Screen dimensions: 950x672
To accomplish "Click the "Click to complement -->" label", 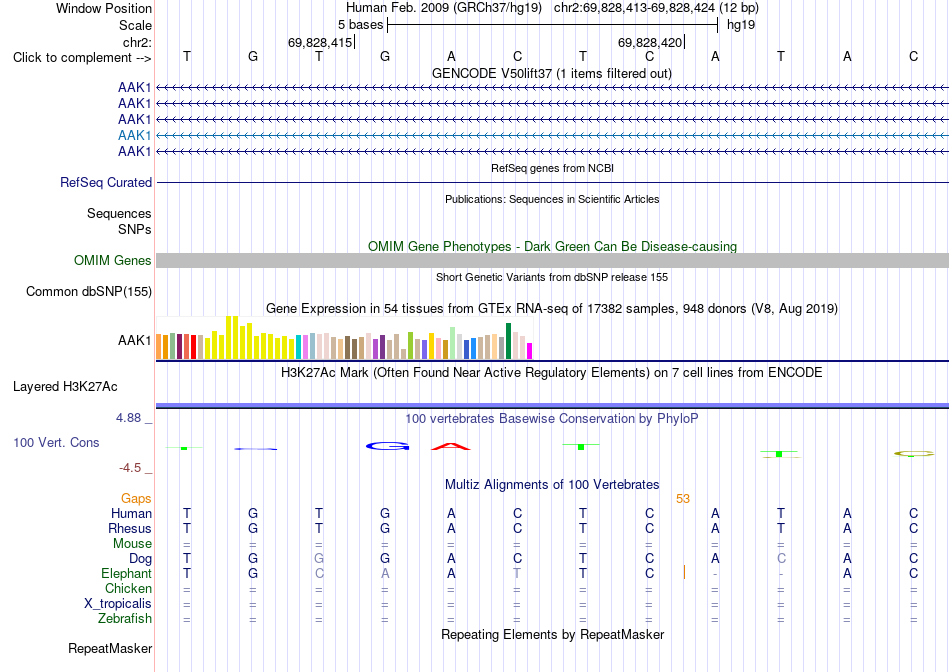I will click(x=82, y=58).
